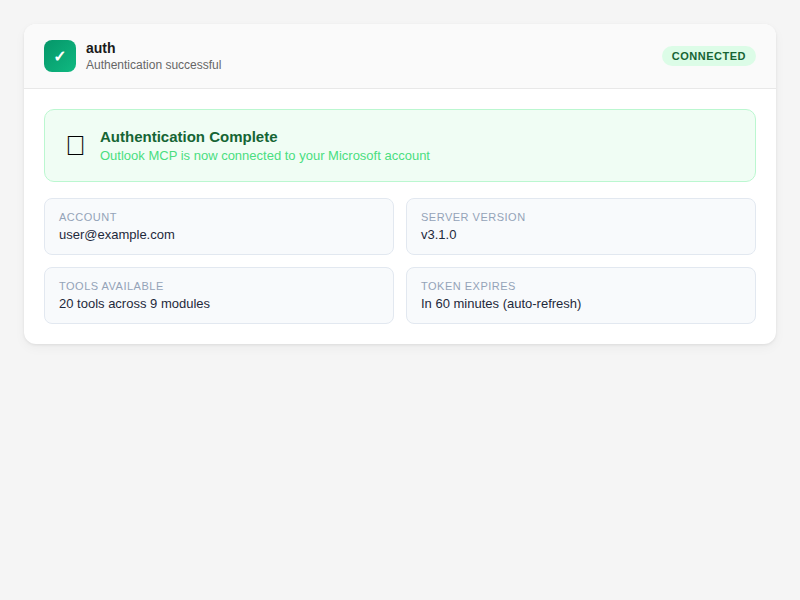This screenshot has height=600, width=800.
Task: Click the user@example.com account email
Action: pyautogui.click(x=116, y=234)
